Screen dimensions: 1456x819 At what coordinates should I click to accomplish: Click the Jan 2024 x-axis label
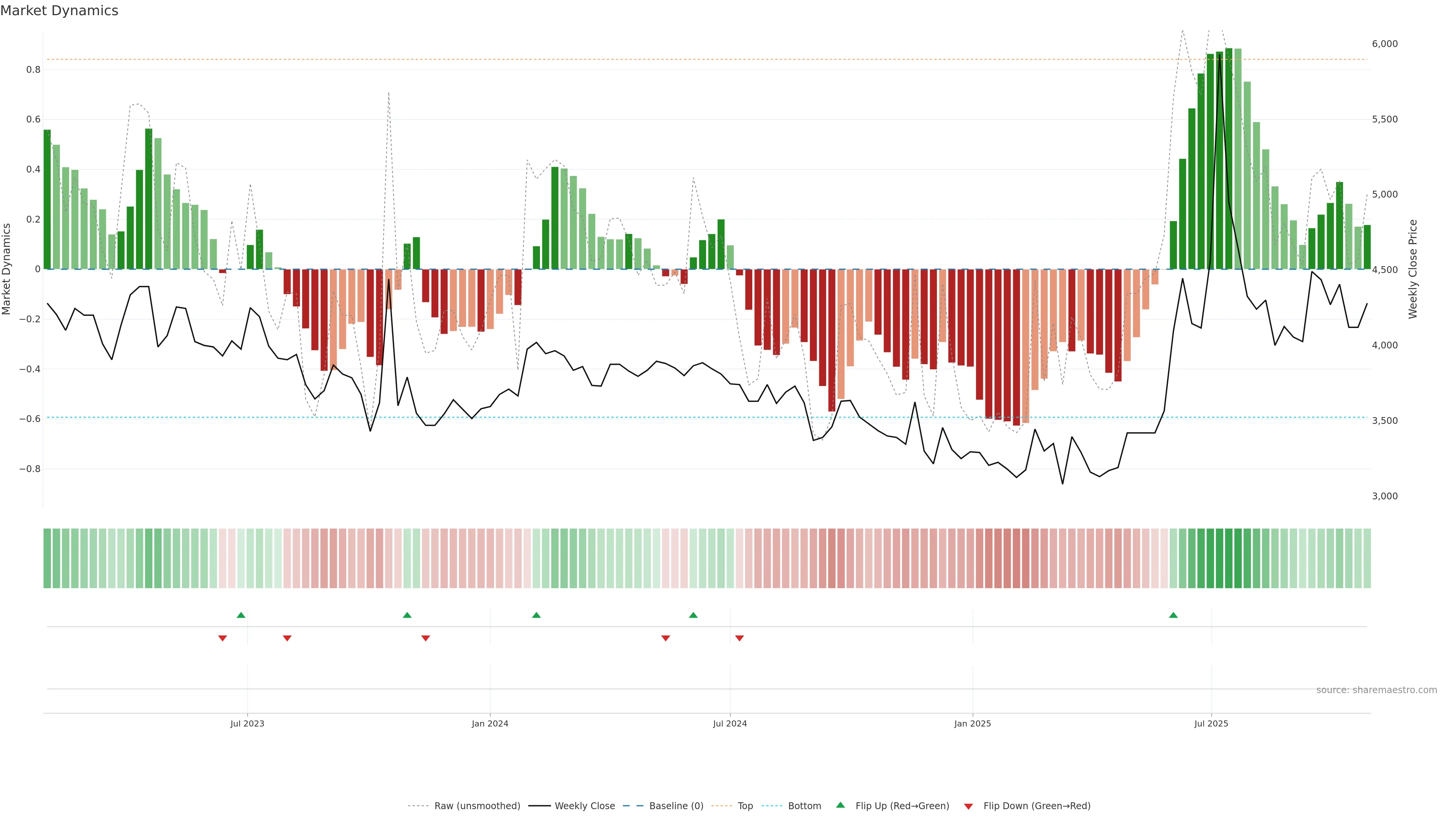[490, 723]
